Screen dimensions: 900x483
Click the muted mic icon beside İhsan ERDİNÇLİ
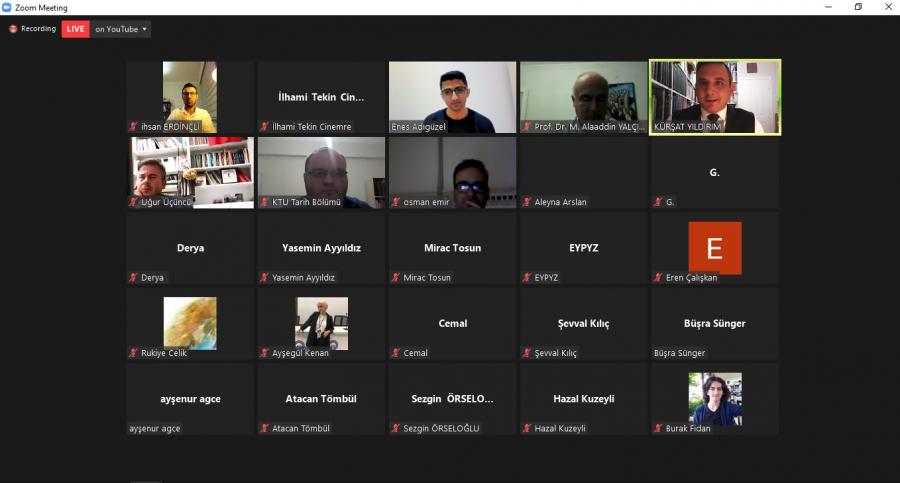point(134,126)
